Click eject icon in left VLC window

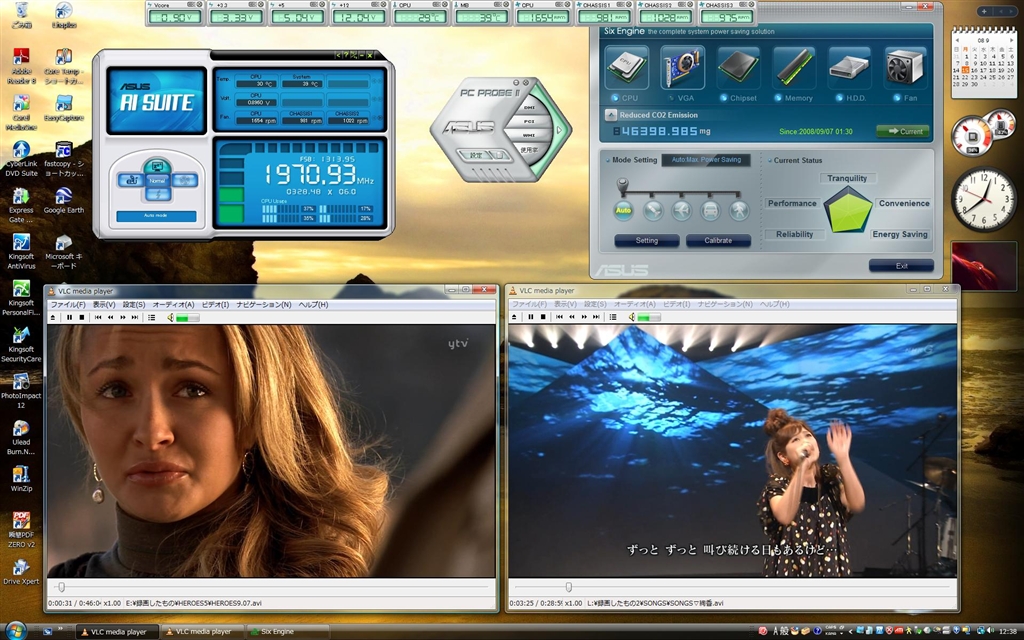53,317
